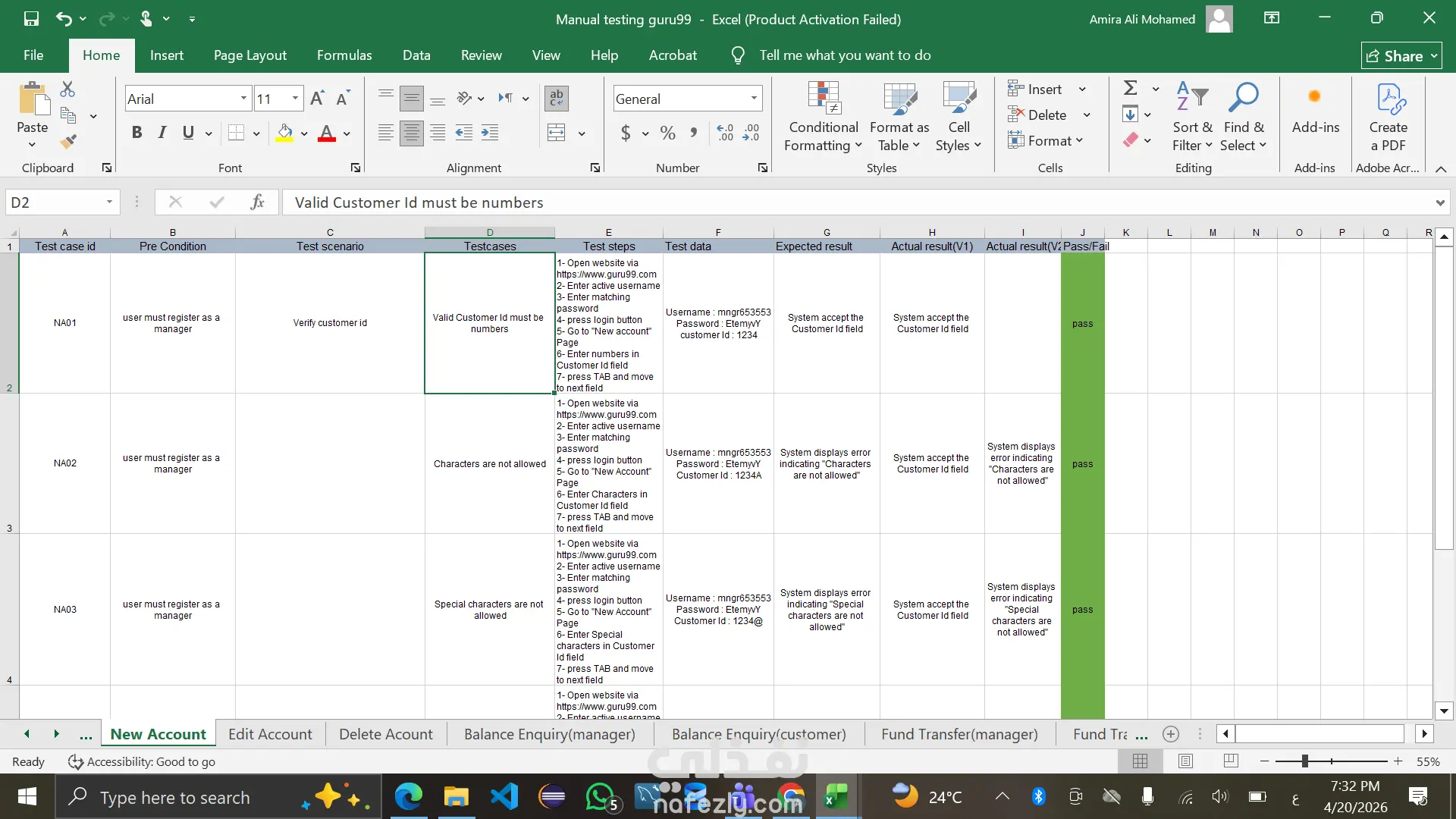The width and height of the screenshot is (1456, 819).
Task: Toggle middle vertical alignment
Action: tap(412, 99)
